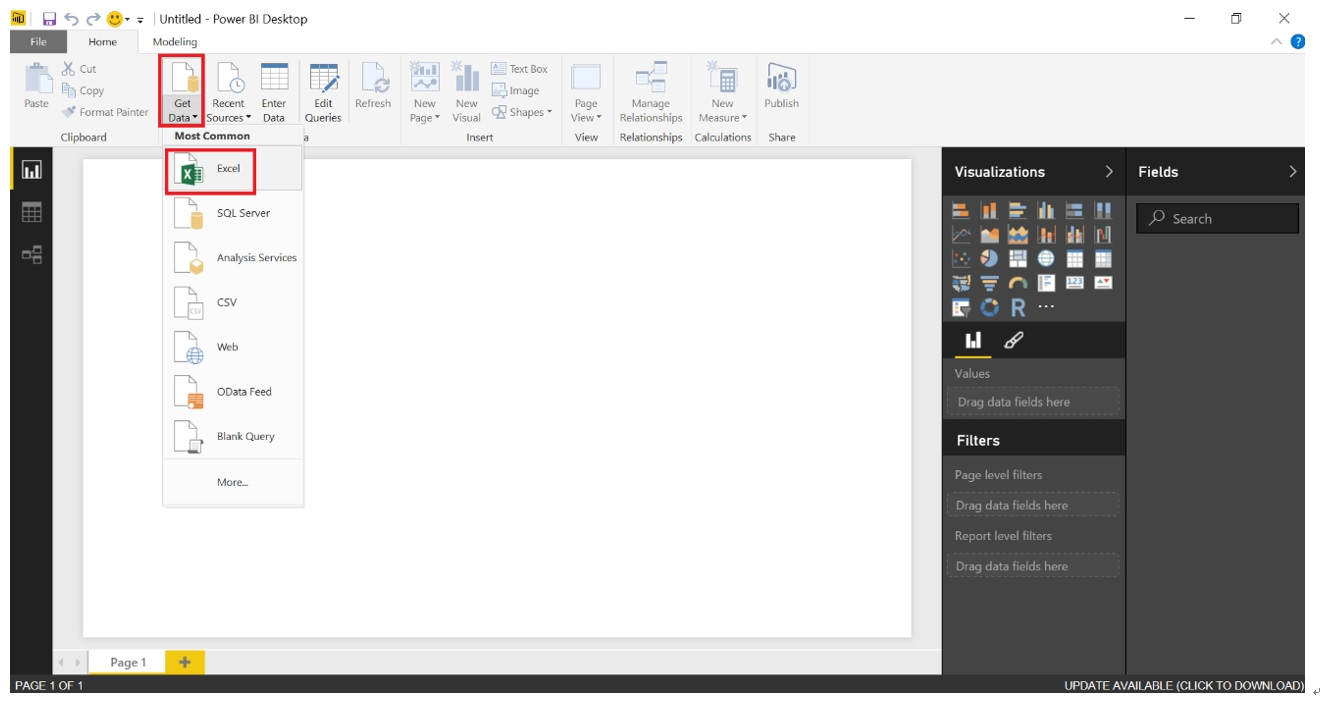Select the treemap visual

pos(1018,258)
